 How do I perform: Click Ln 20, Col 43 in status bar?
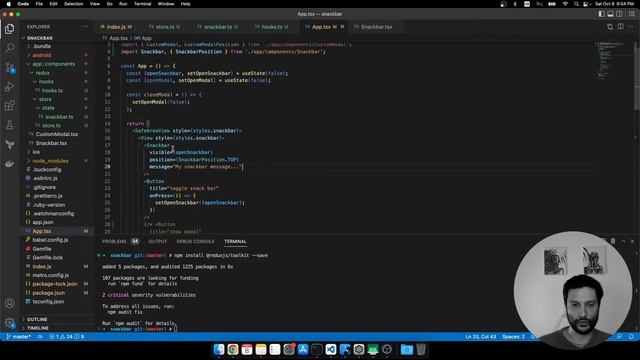480,337
